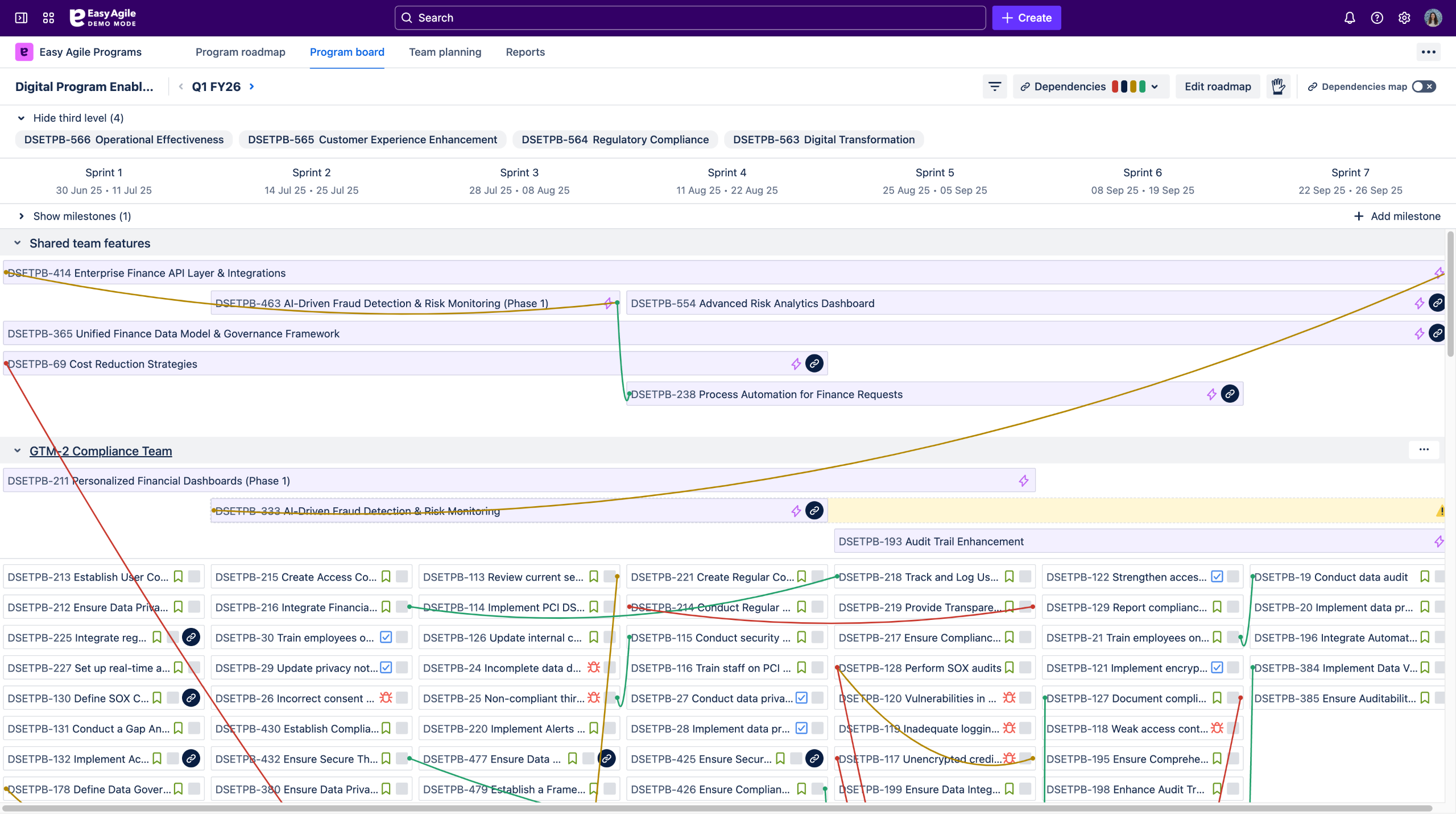
Task: Expand Show milestones row
Action: (22, 216)
